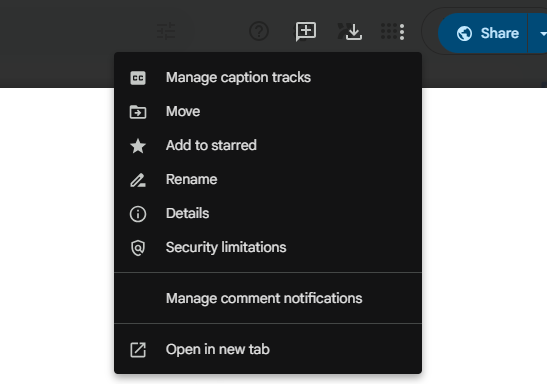
Task: Click the info circle icon
Action: pyautogui.click(x=138, y=214)
